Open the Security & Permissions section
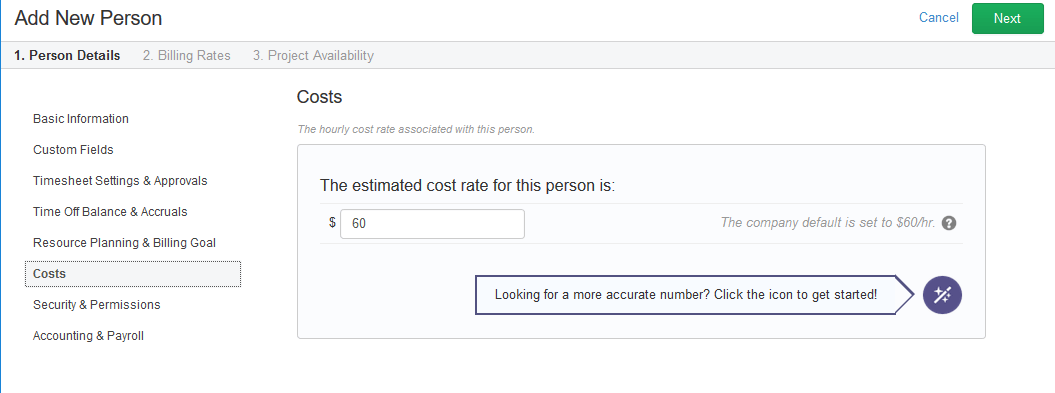1055x393 pixels. 97,305
